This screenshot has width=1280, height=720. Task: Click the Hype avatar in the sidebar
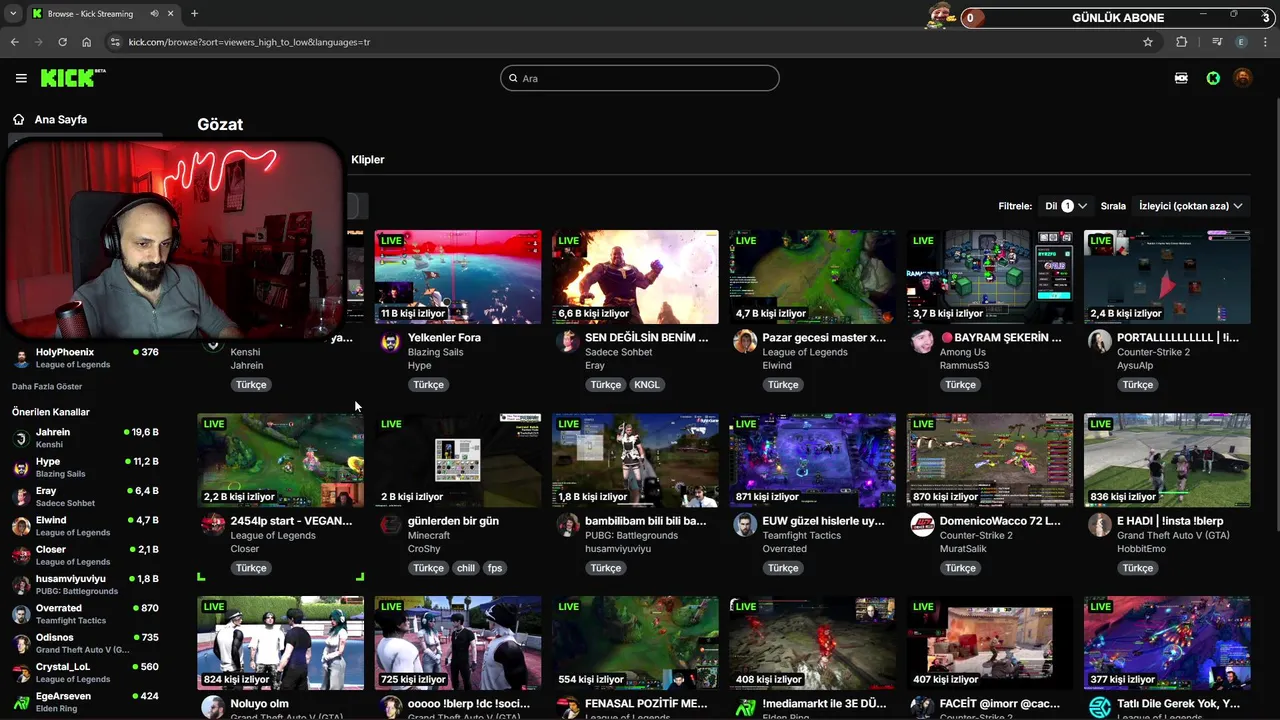[x=21, y=468]
